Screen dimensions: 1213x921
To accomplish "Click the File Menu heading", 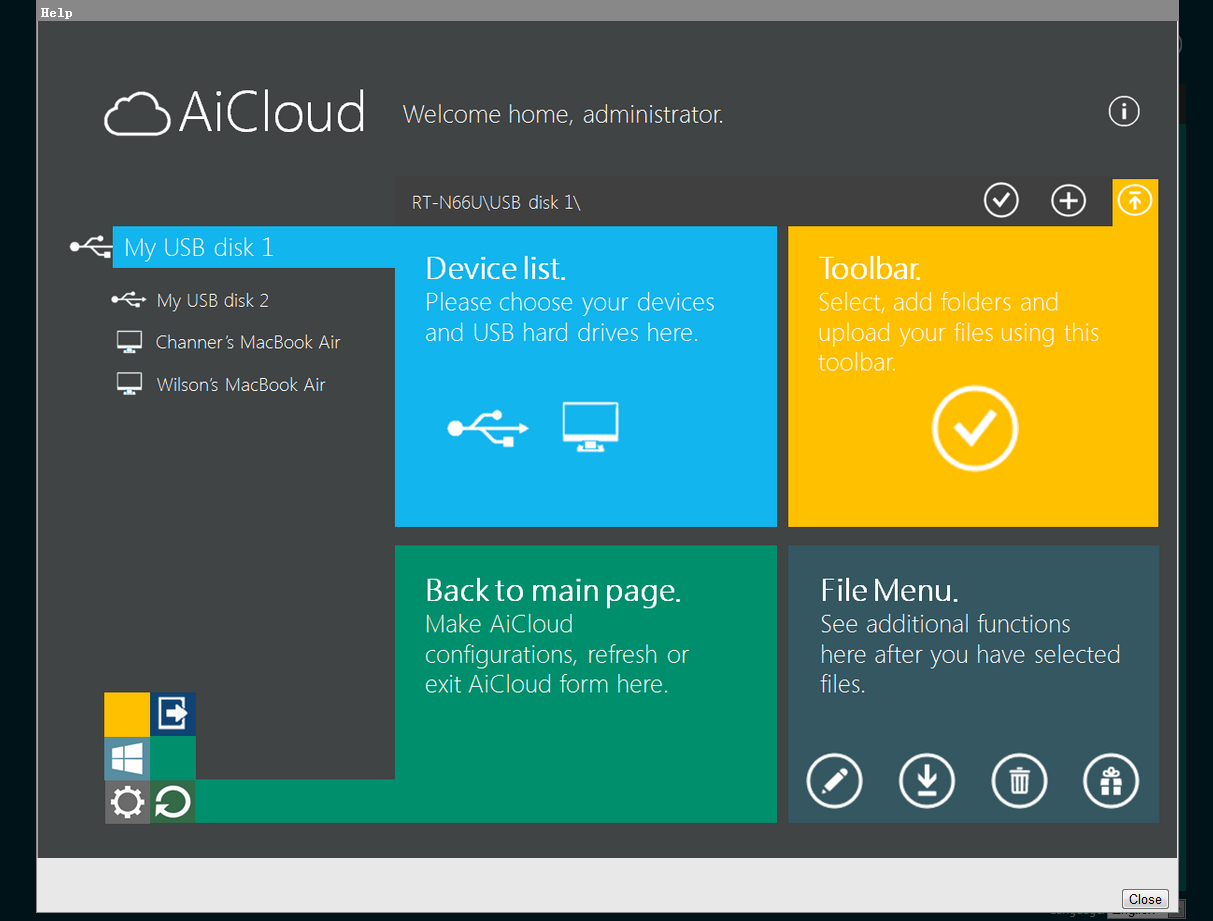I will point(889,590).
